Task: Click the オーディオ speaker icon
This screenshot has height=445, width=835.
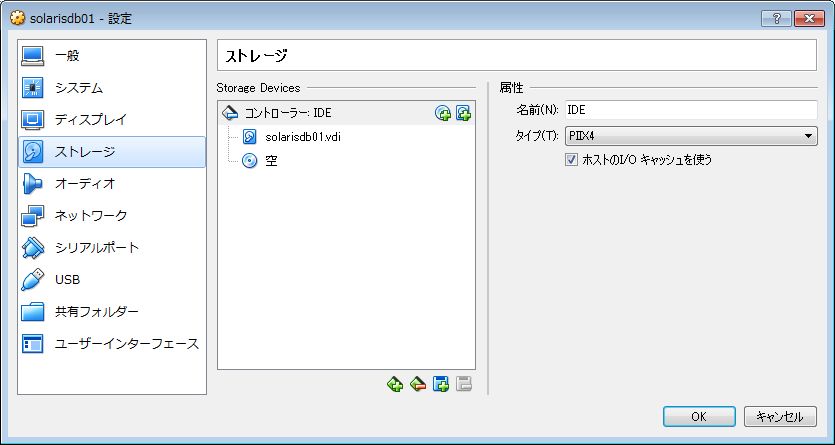Action: 32,184
